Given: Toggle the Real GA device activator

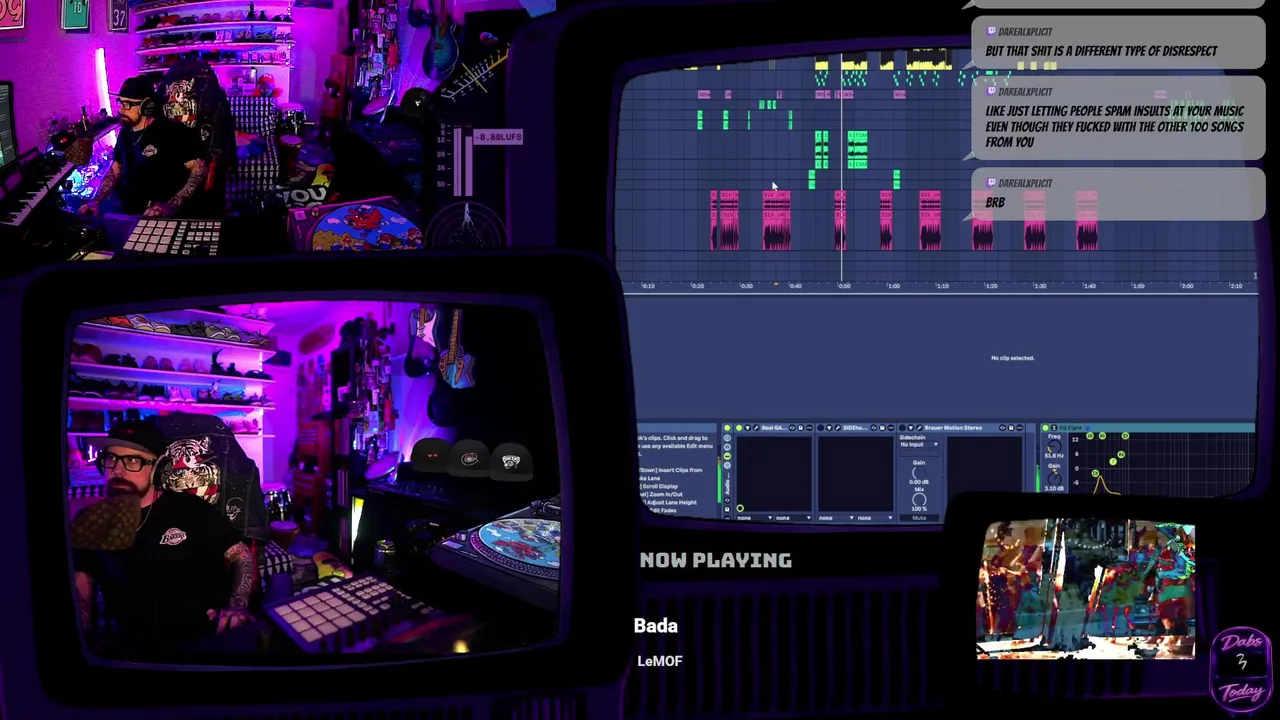Looking at the screenshot, I should [739, 428].
